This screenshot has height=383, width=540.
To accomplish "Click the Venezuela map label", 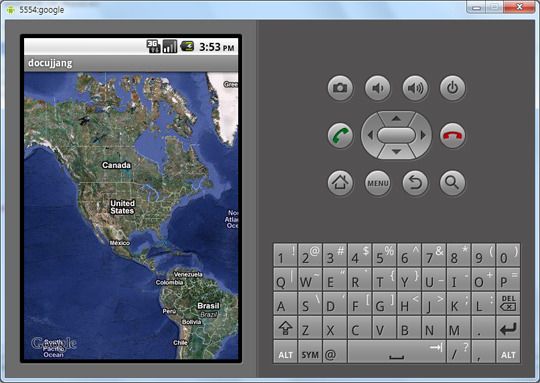I will tap(188, 275).
